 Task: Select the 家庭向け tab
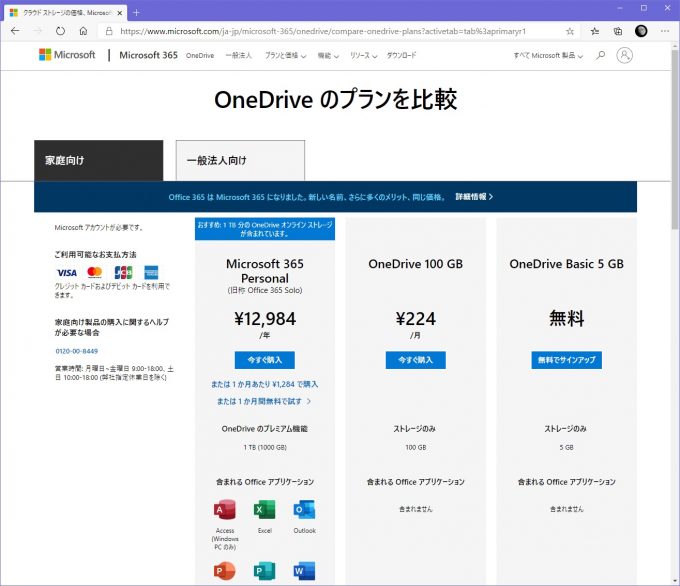point(98,160)
